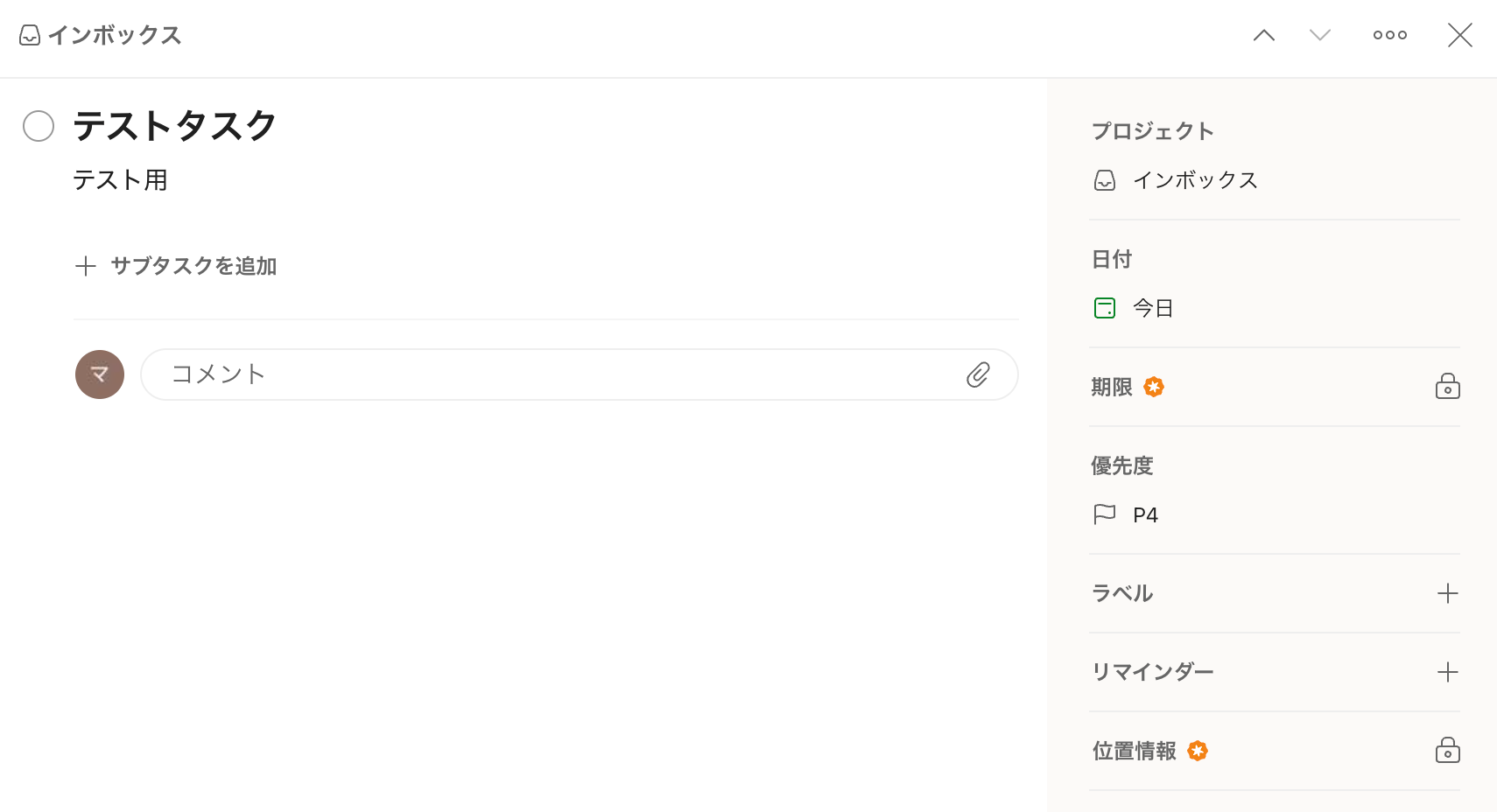Click orange premium badge next to 期限
The height and width of the screenshot is (812, 1497).
click(1154, 387)
